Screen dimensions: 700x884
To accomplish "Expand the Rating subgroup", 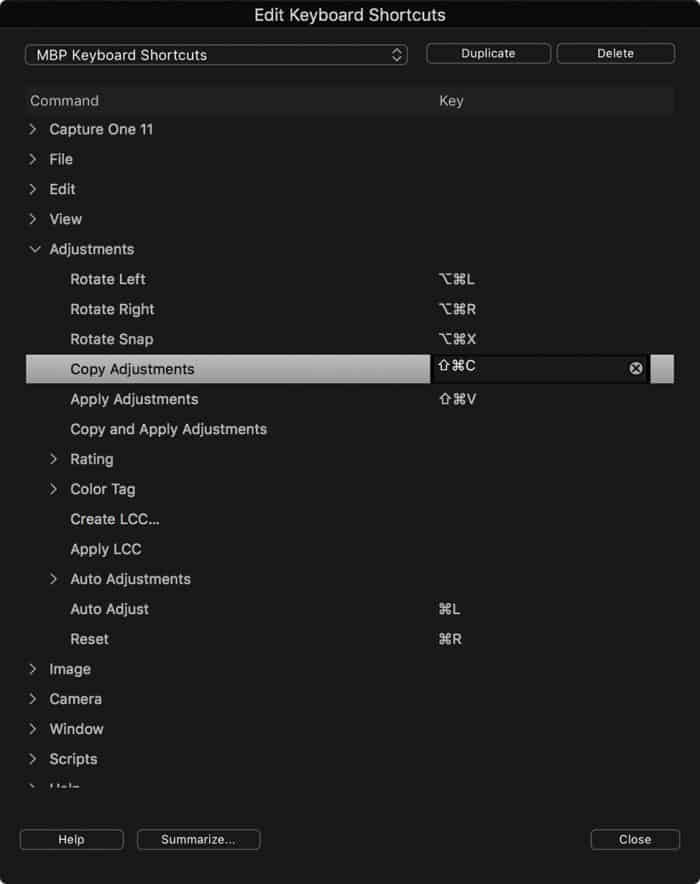I will click(x=54, y=459).
